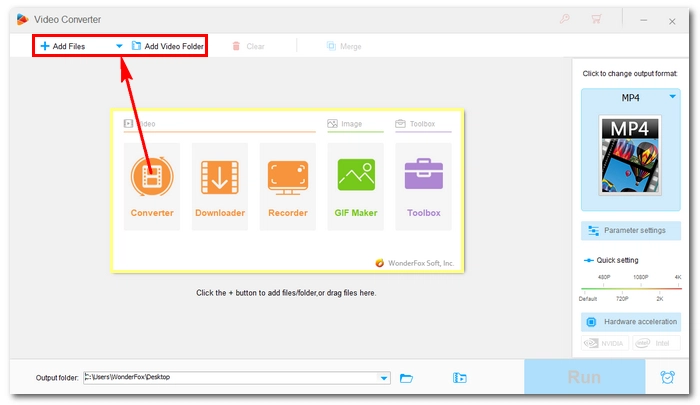Viewport: 700px width, 405px height.
Task: Click the Add Files button
Action: pos(62,46)
